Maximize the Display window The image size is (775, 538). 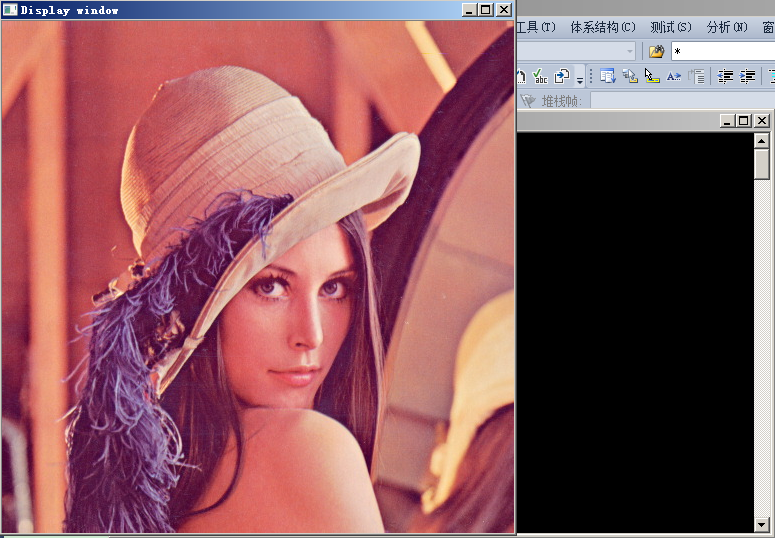tap(486, 10)
